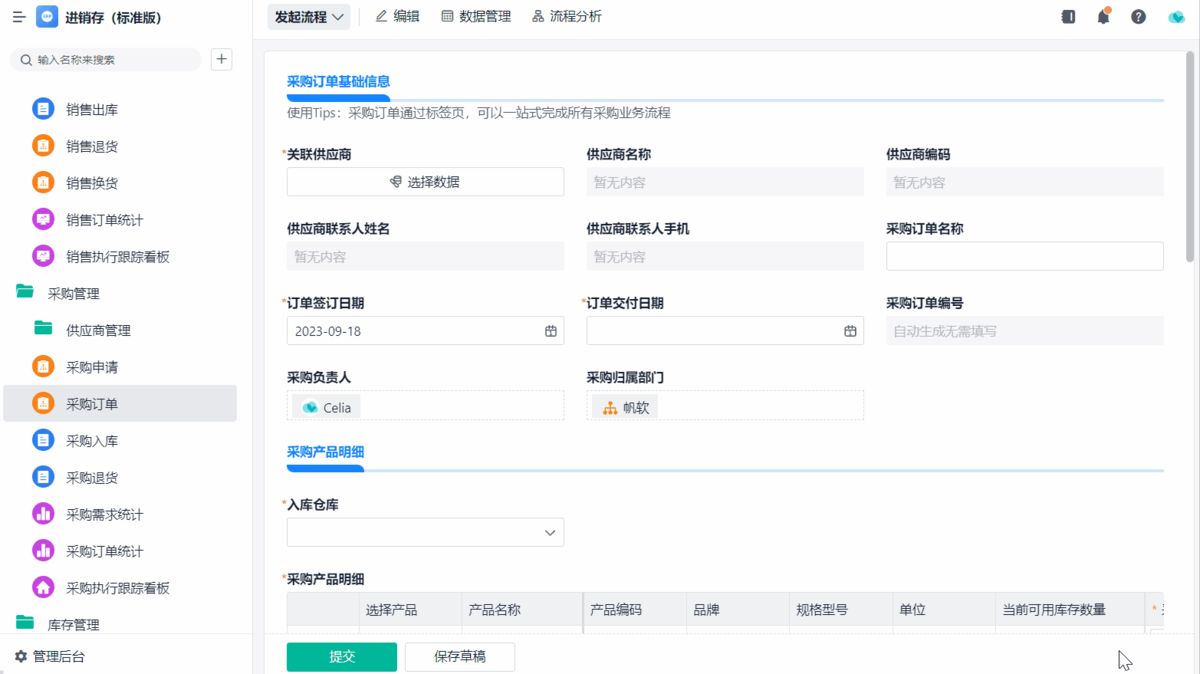Click the 采购需求统计 label in the sidebar
Image resolution: width=1200 pixels, height=674 pixels.
coord(105,514)
